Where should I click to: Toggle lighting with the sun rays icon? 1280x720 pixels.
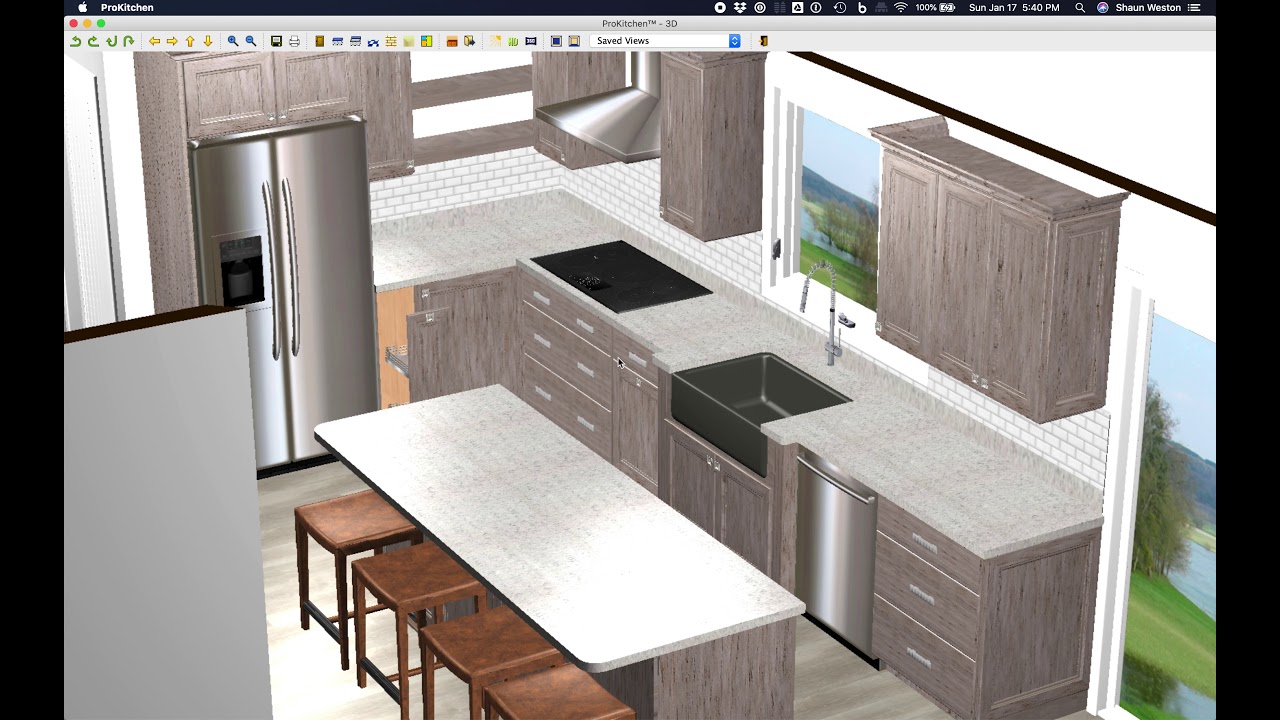(495, 41)
